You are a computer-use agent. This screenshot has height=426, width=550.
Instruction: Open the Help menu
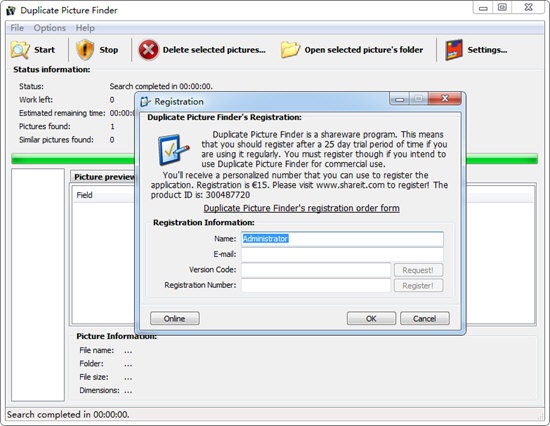tap(85, 28)
